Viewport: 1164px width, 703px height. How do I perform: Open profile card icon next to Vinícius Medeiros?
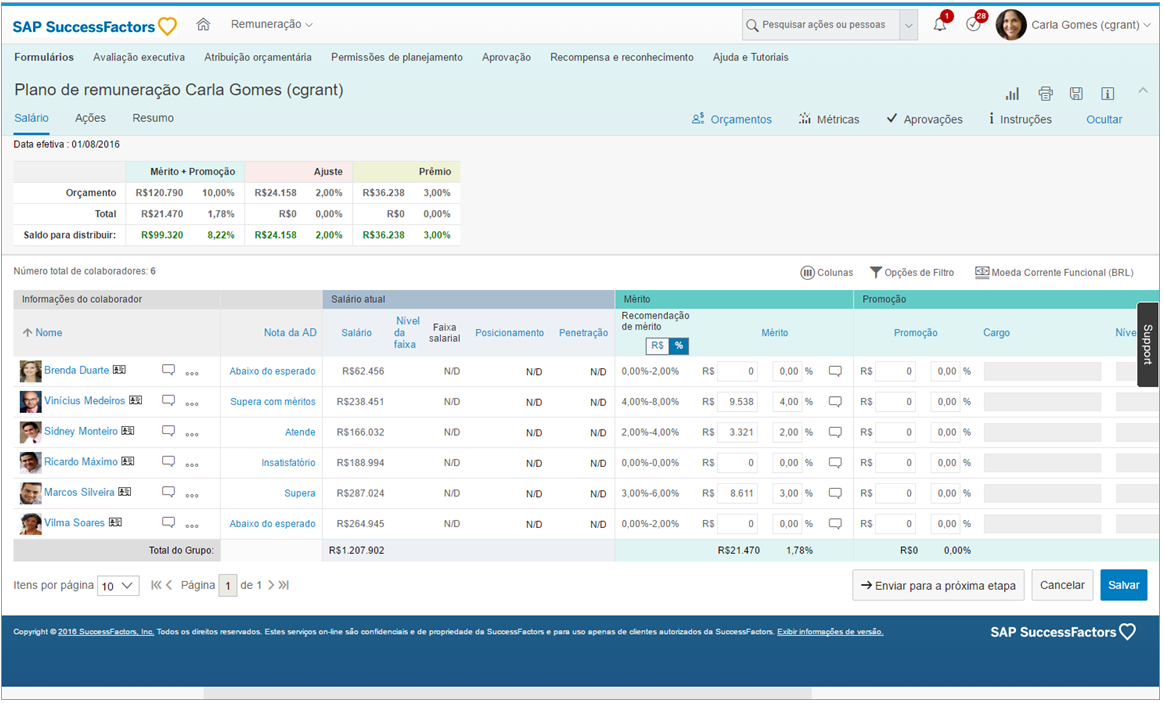tap(135, 400)
